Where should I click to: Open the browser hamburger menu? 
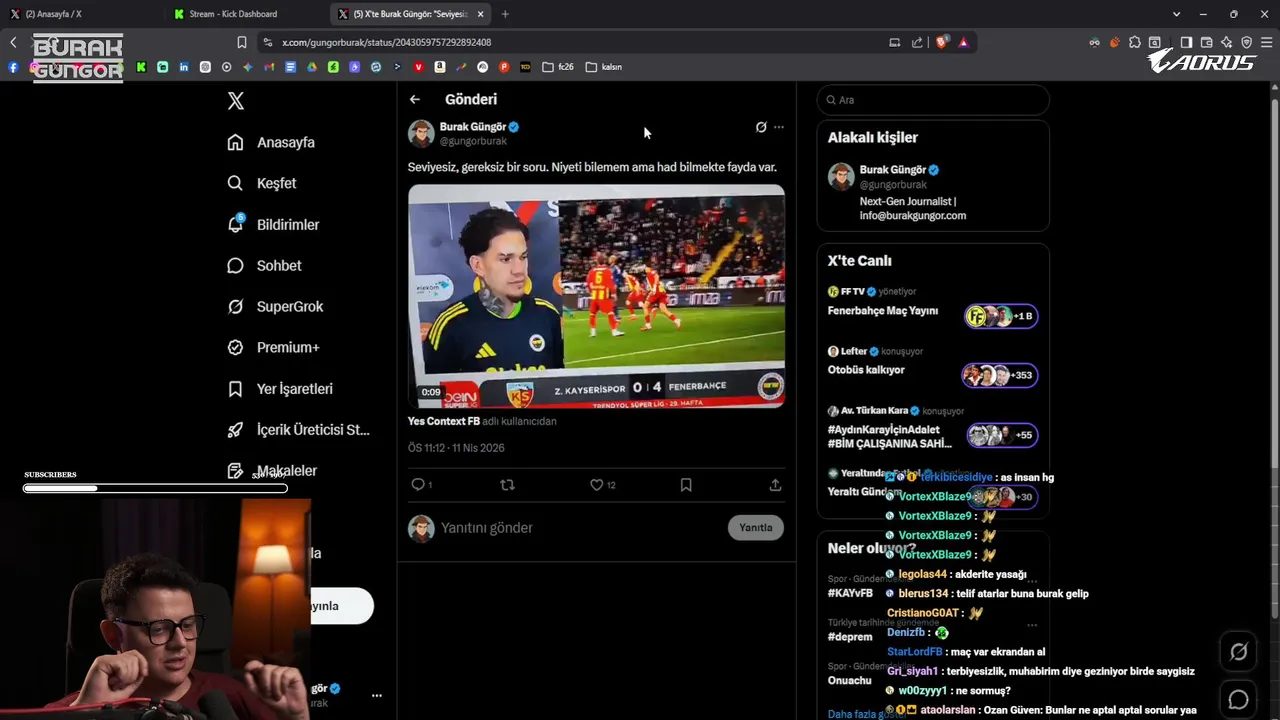tap(1266, 42)
